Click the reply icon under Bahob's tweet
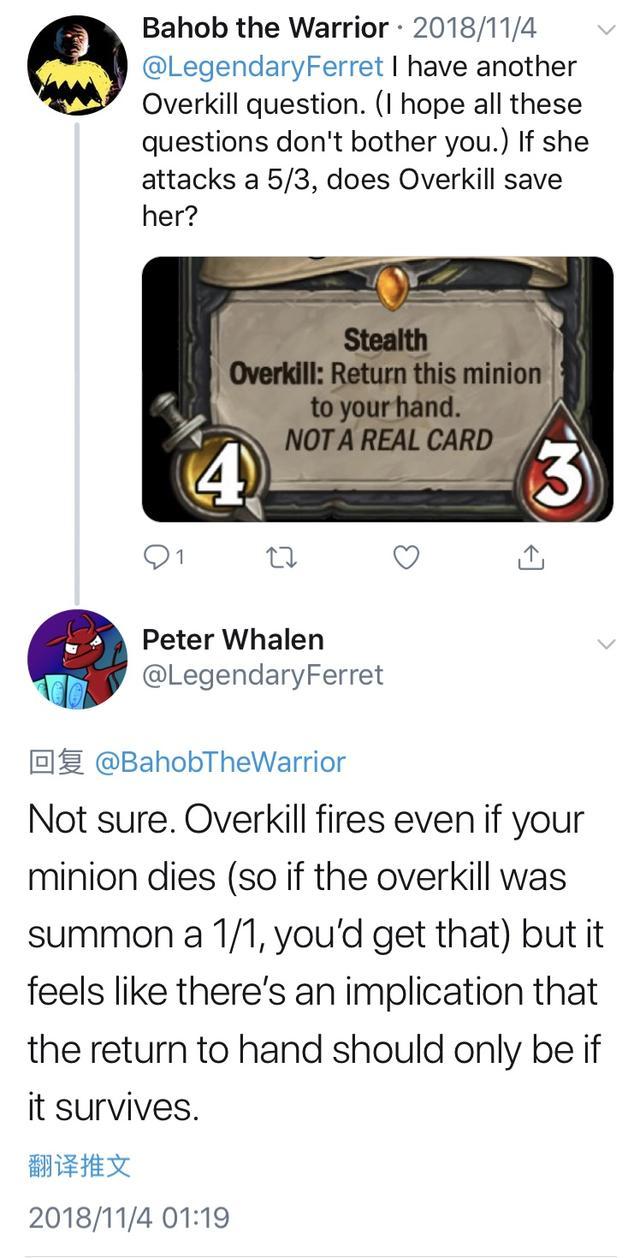Screen dimensions: 640x1258 tap(158, 558)
